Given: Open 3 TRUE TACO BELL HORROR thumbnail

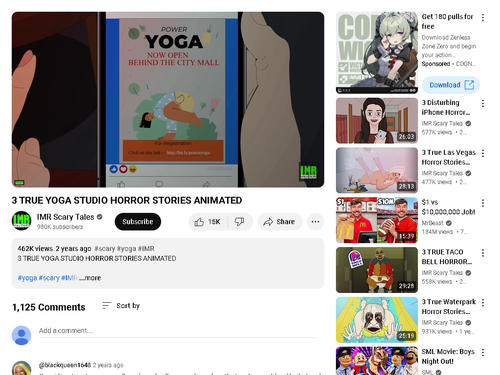Looking at the screenshot, I should 377,270.
